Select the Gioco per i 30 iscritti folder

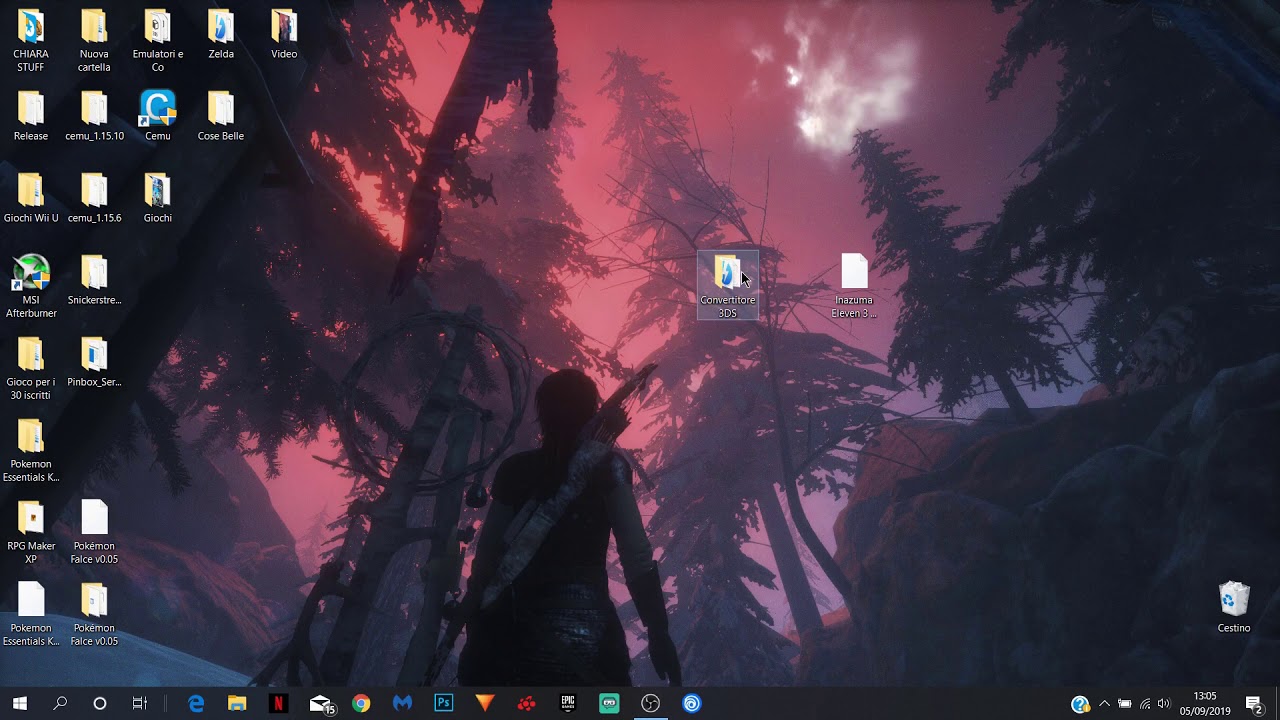tap(31, 369)
